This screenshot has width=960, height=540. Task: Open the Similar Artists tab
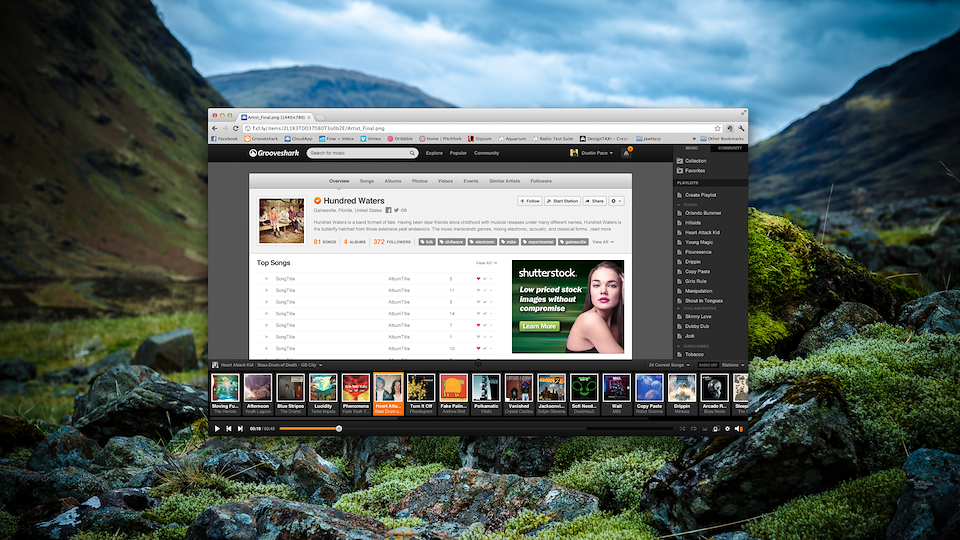click(x=504, y=181)
